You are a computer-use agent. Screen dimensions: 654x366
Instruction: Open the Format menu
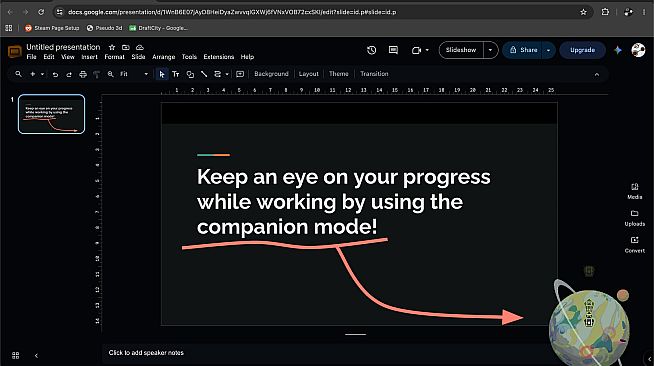tap(114, 57)
